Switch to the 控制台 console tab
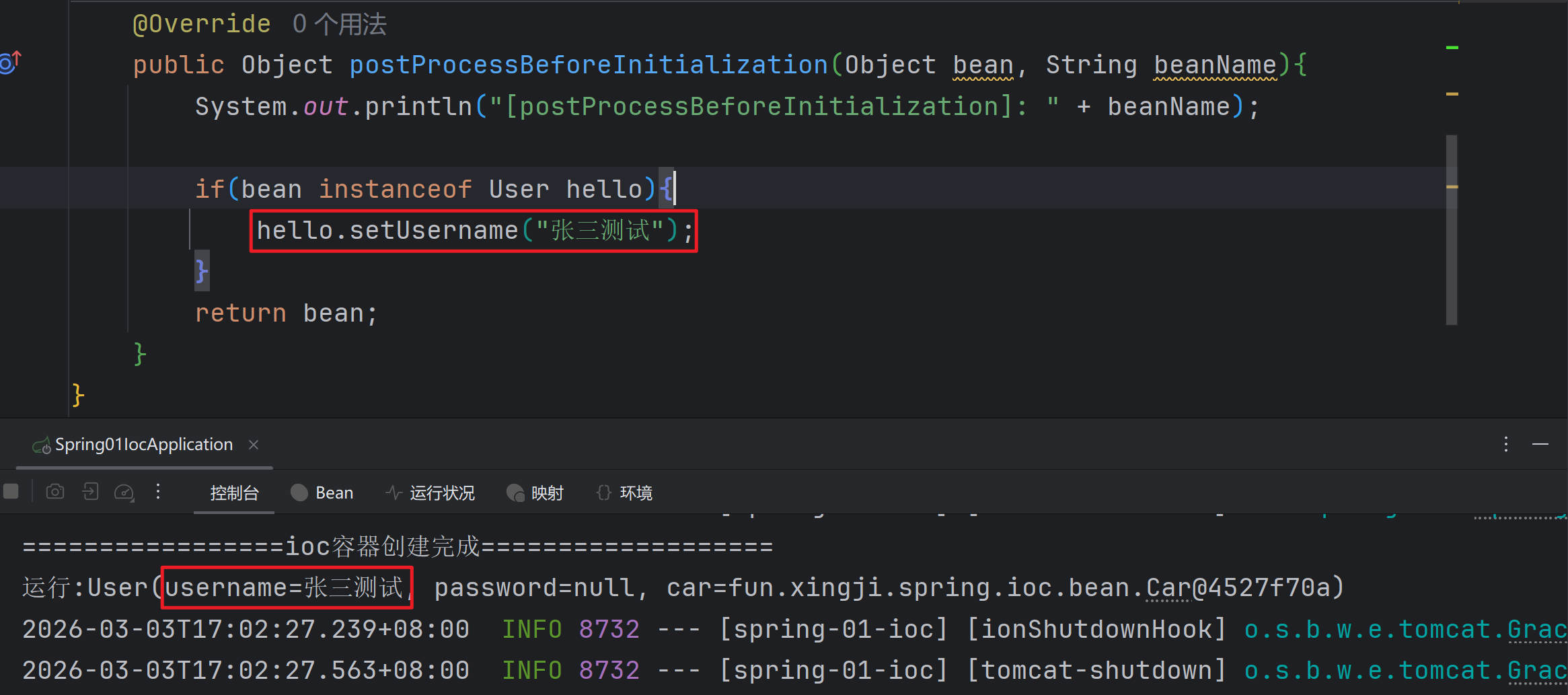This screenshot has width=1568, height=695. coord(234,493)
